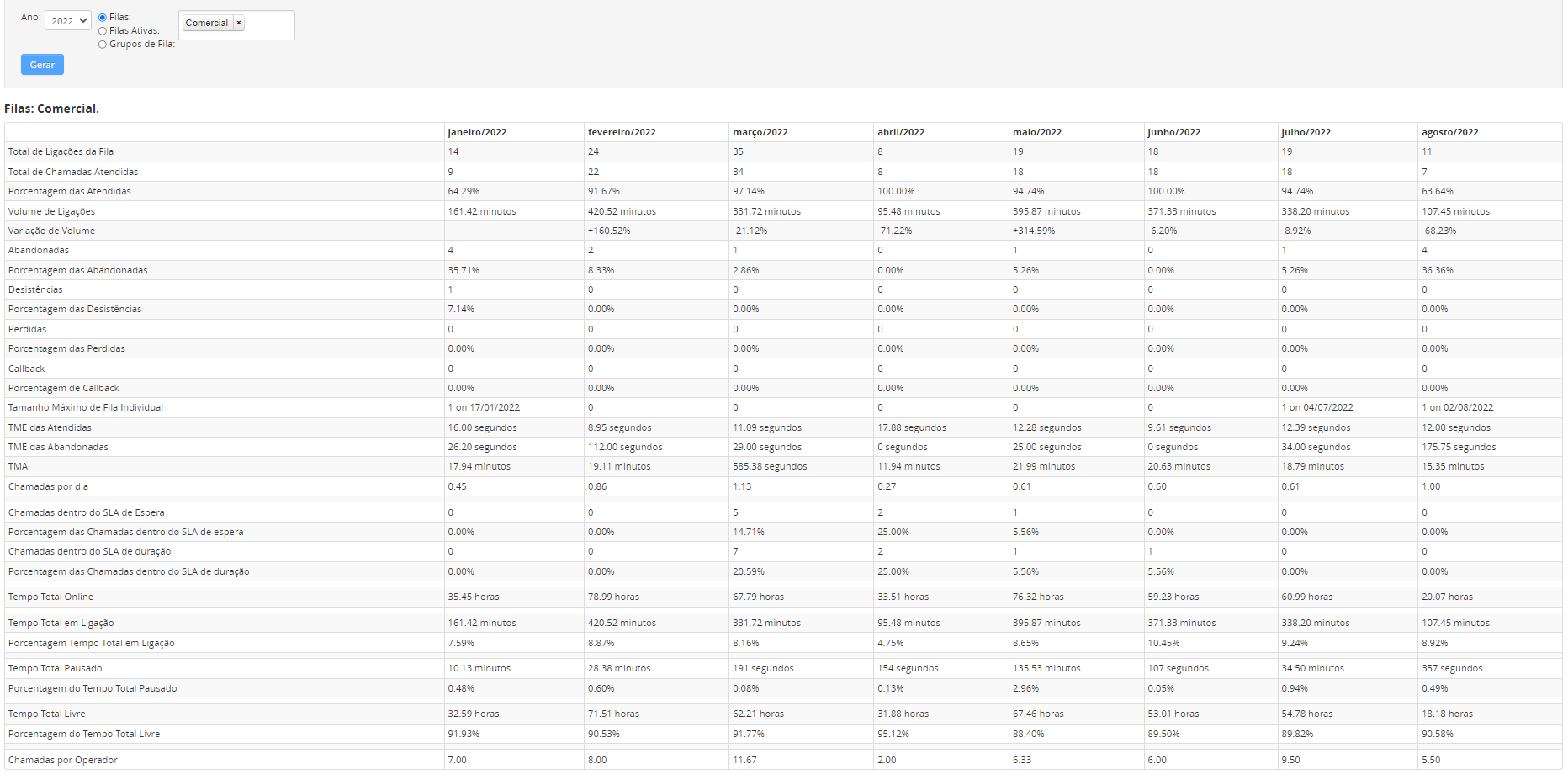
Task: Open the Ano year dropdown
Action: (x=67, y=21)
